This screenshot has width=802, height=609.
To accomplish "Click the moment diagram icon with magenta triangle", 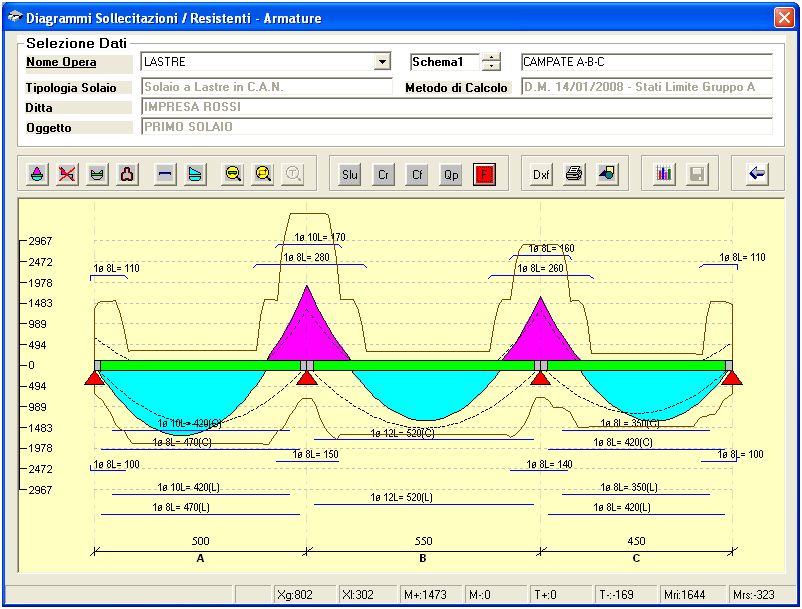I will pos(37,174).
